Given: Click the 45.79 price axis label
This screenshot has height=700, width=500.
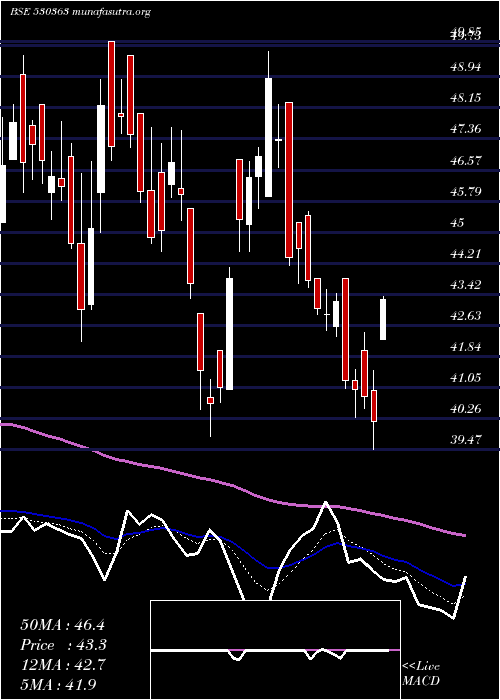Looking at the screenshot, I should [x=465, y=192].
